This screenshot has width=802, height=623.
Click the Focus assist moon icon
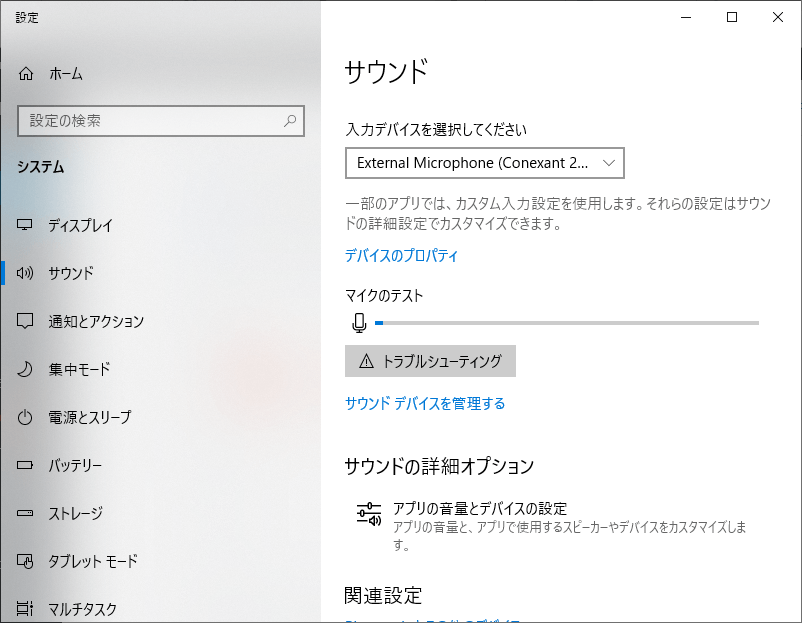tap(27, 369)
